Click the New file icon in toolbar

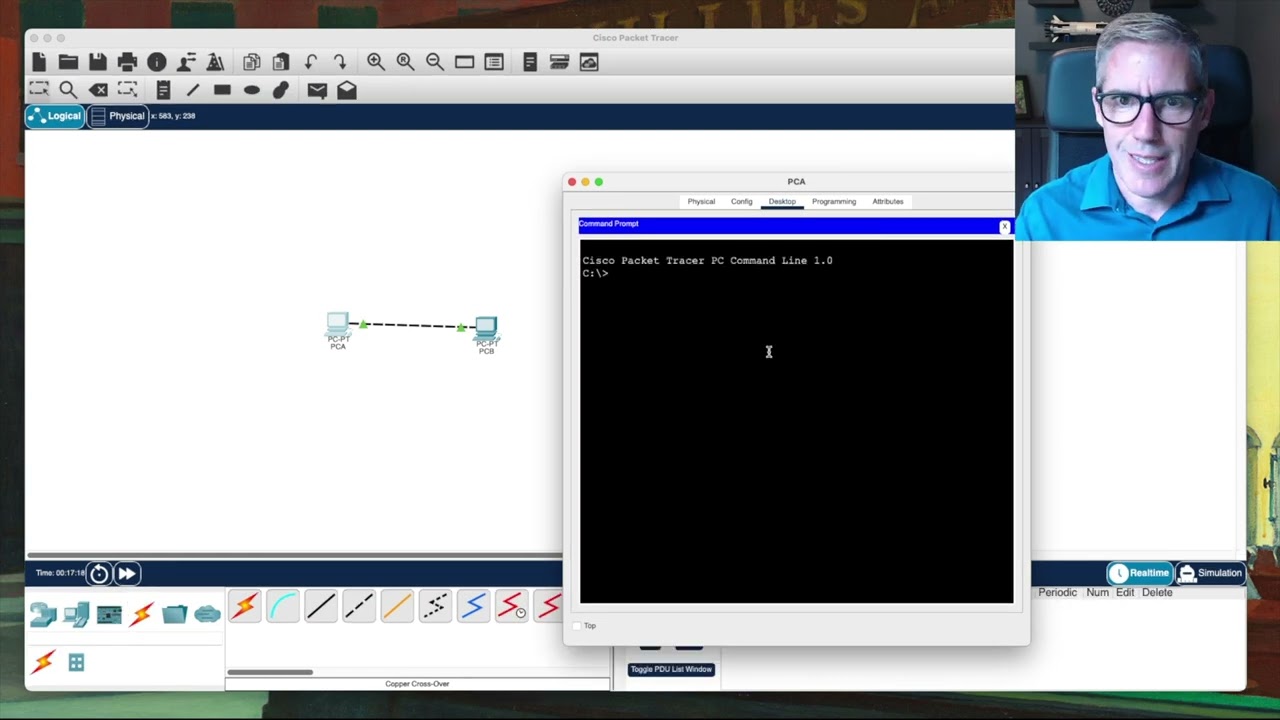click(39, 62)
